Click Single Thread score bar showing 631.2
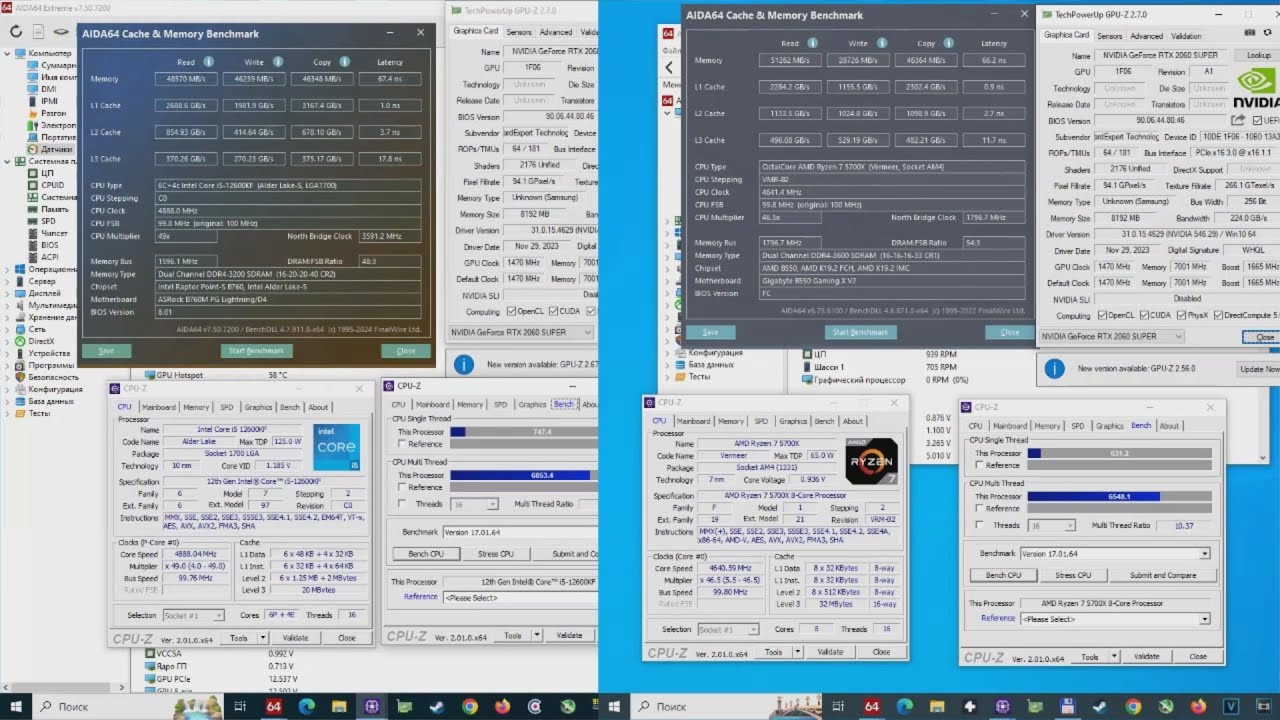Viewport: 1280px width, 720px height. click(1119, 453)
